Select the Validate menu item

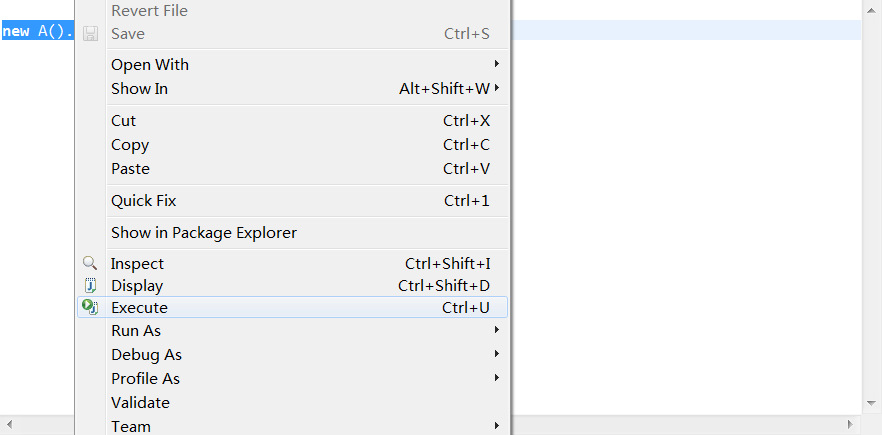(x=141, y=402)
